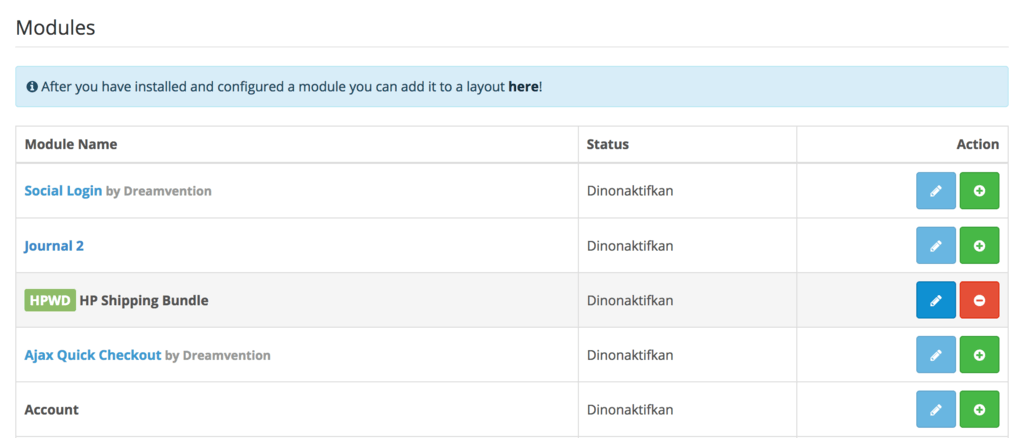Image resolution: width=1024 pixels, height=438 pixels.
Task: Click the green HPWD badge
Action: tap(50, 300)
